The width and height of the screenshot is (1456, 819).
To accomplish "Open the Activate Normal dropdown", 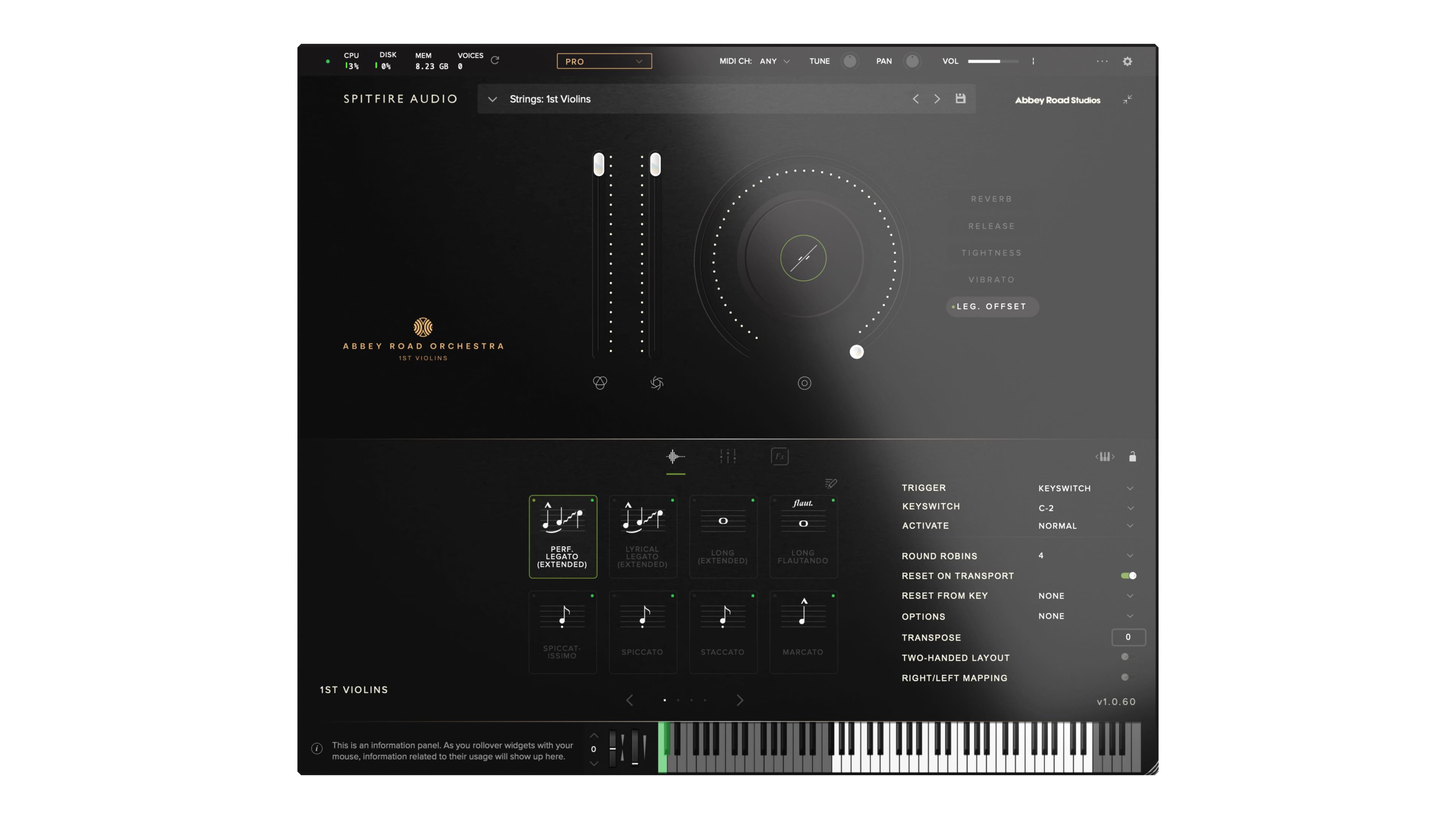I will [x=1085, y=526].
